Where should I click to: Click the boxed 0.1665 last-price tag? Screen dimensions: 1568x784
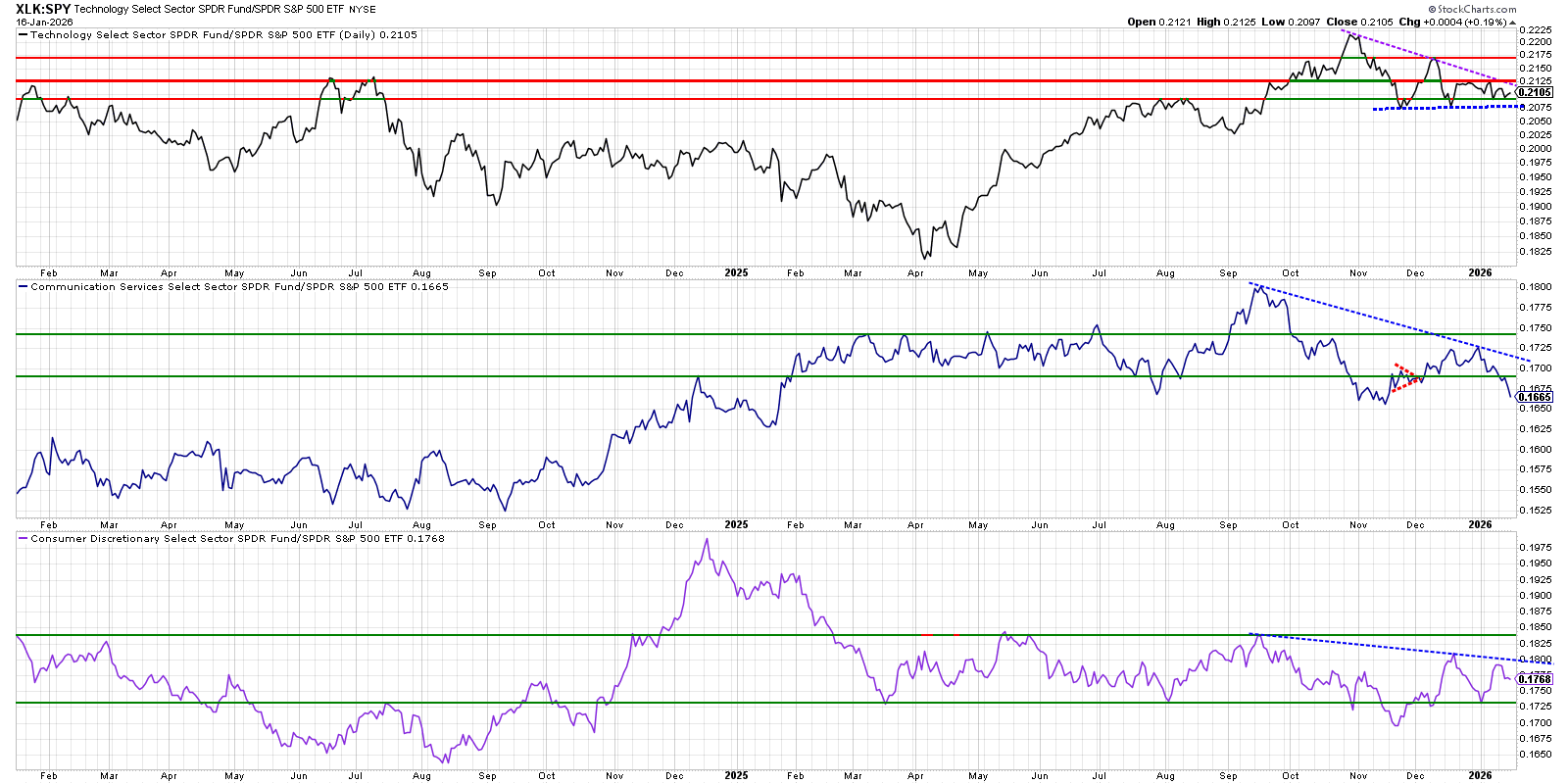1535,397
